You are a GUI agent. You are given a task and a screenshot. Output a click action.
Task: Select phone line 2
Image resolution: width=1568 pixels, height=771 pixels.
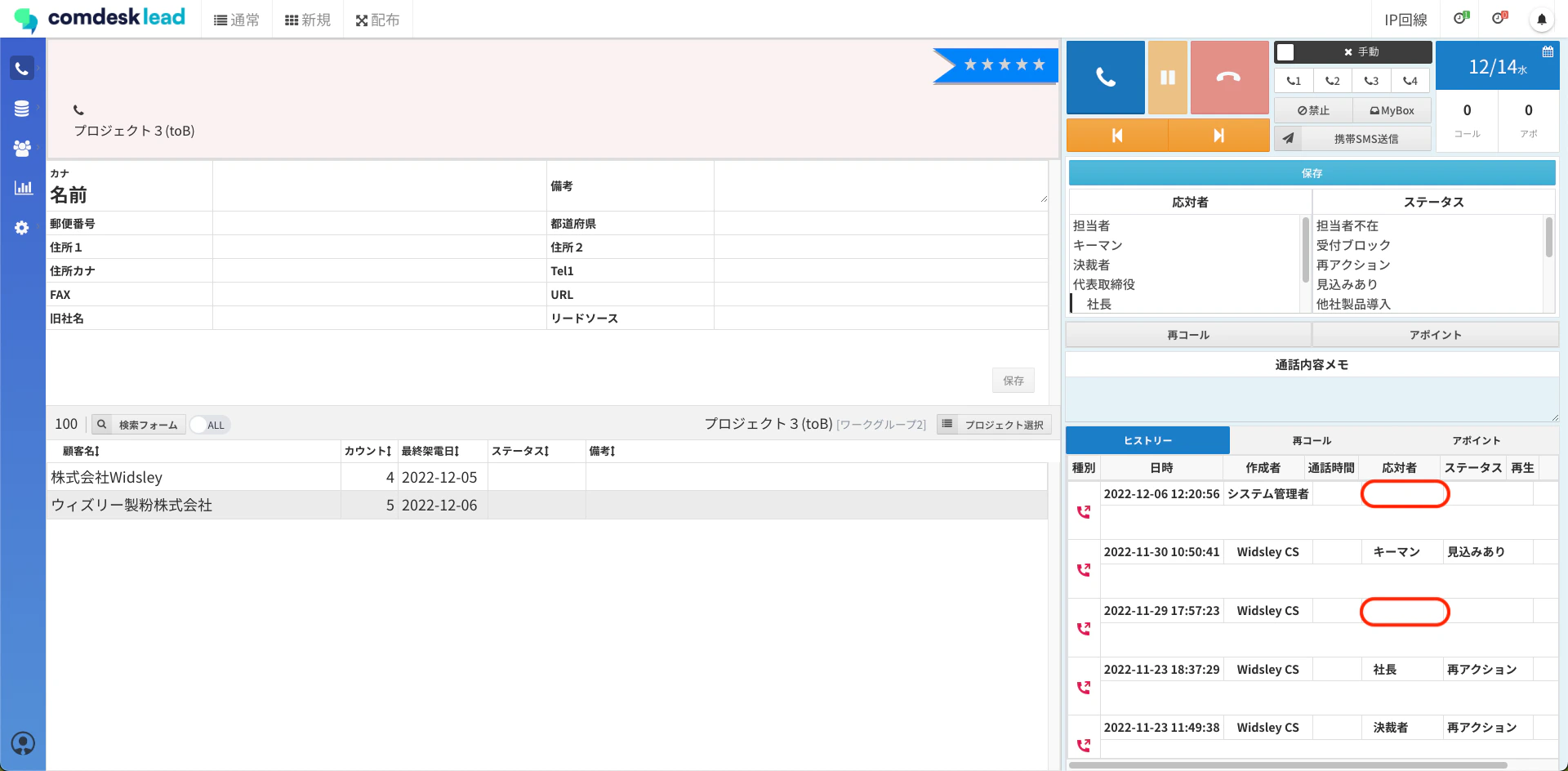click(x=1333, y=81)
